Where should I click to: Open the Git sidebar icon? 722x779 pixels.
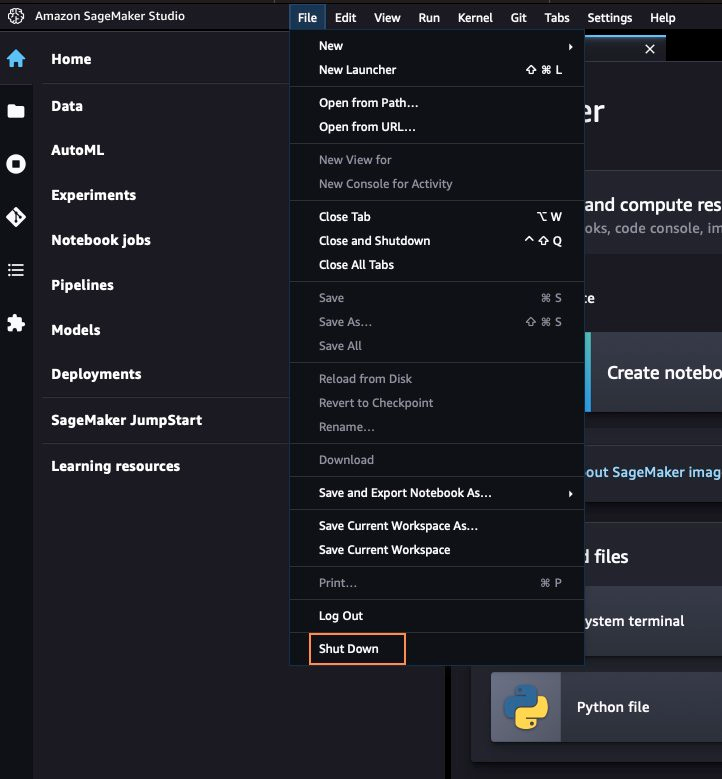point(16,217)
